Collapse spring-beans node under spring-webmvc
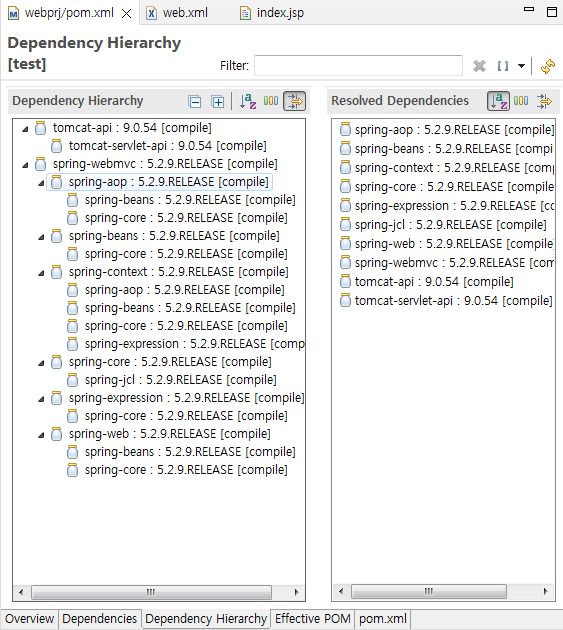The image size is (563, 630). pos(41,237)
